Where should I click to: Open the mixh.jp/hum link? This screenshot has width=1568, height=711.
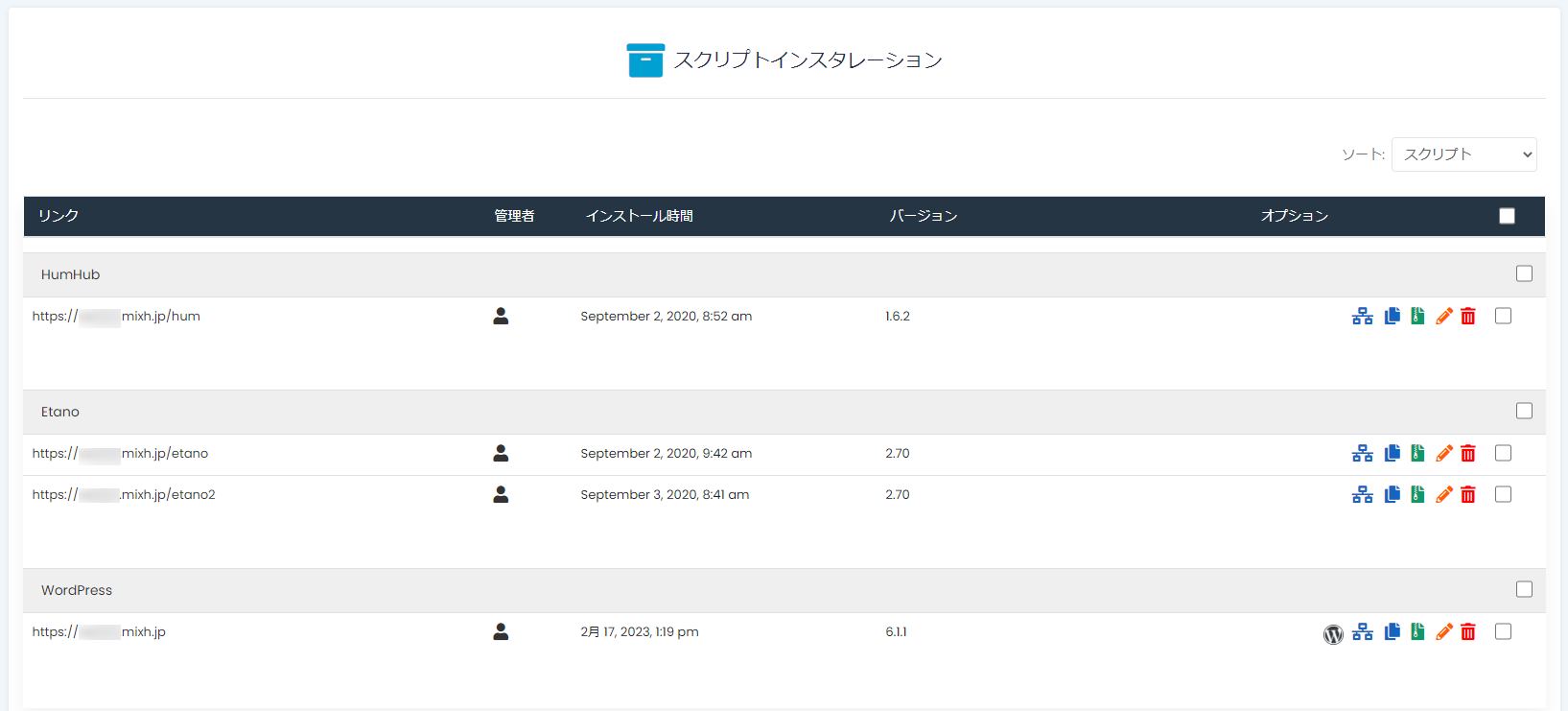116,316
